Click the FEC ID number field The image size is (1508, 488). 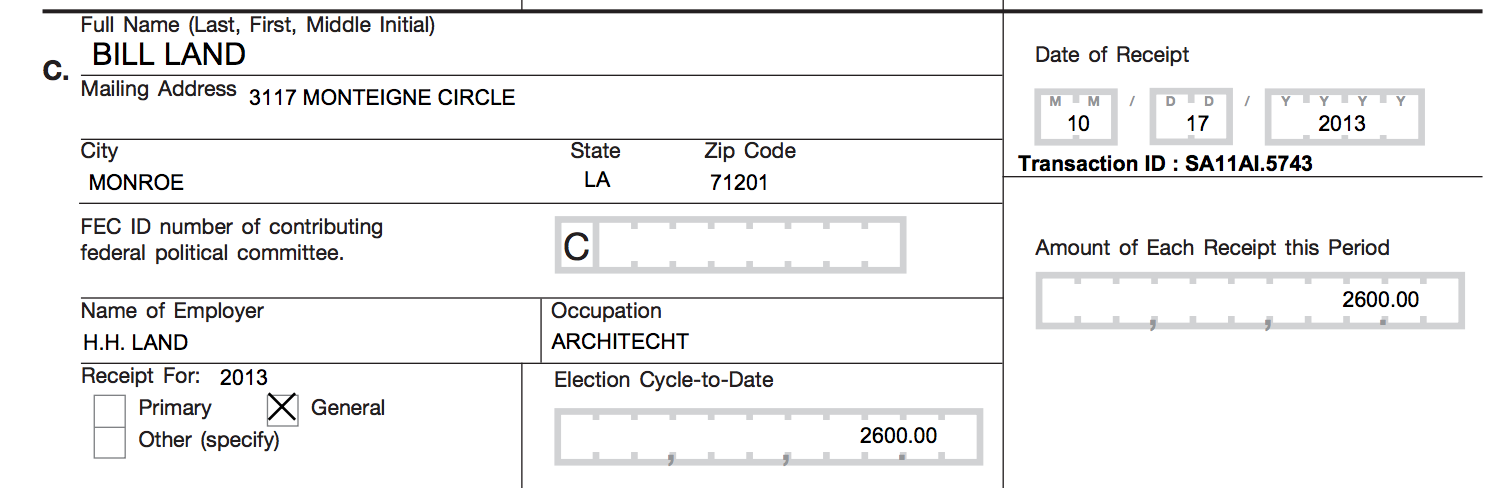coord(730,246)
